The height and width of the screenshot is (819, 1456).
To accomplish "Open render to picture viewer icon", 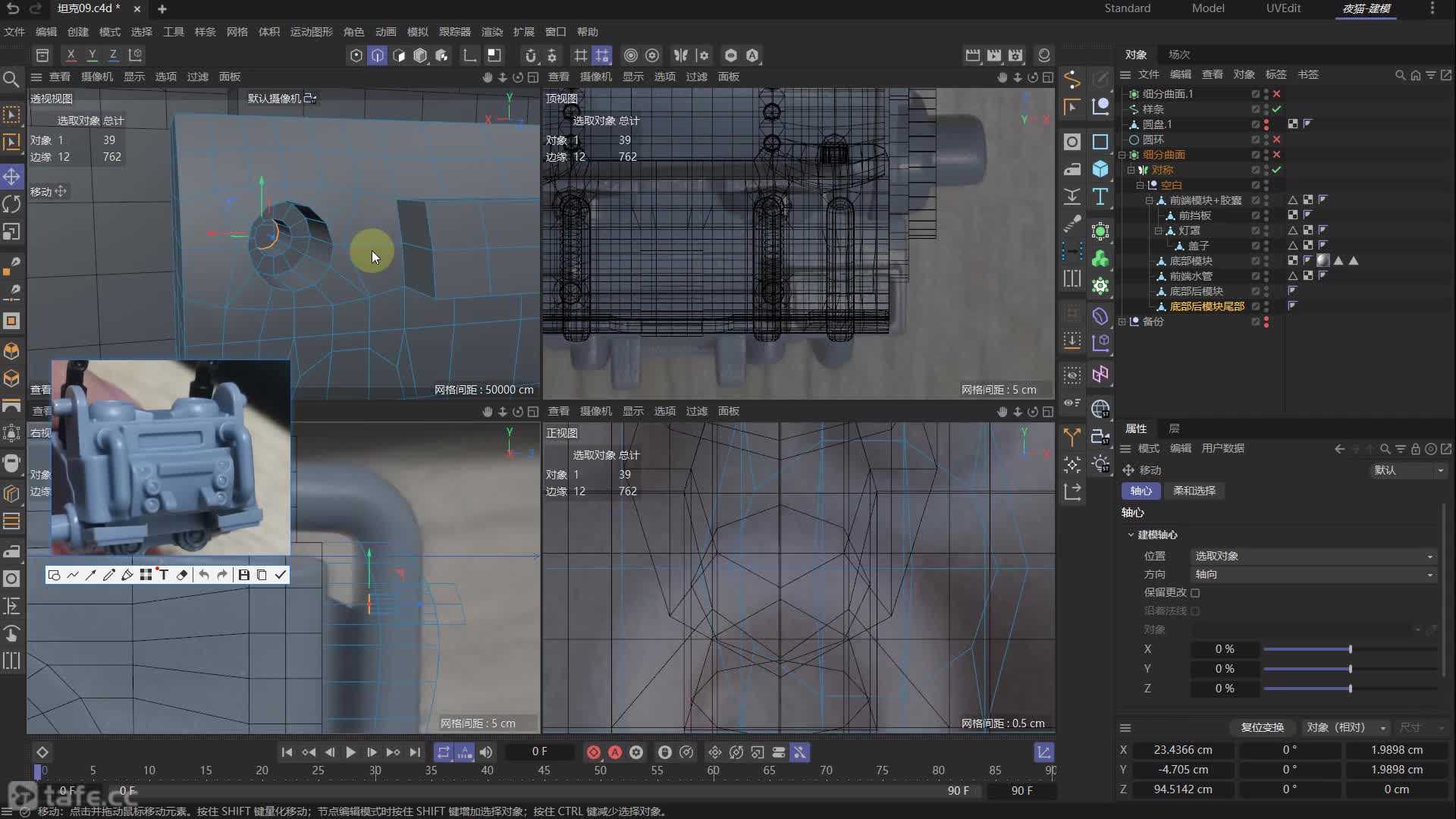I will (x=994, y=55).
